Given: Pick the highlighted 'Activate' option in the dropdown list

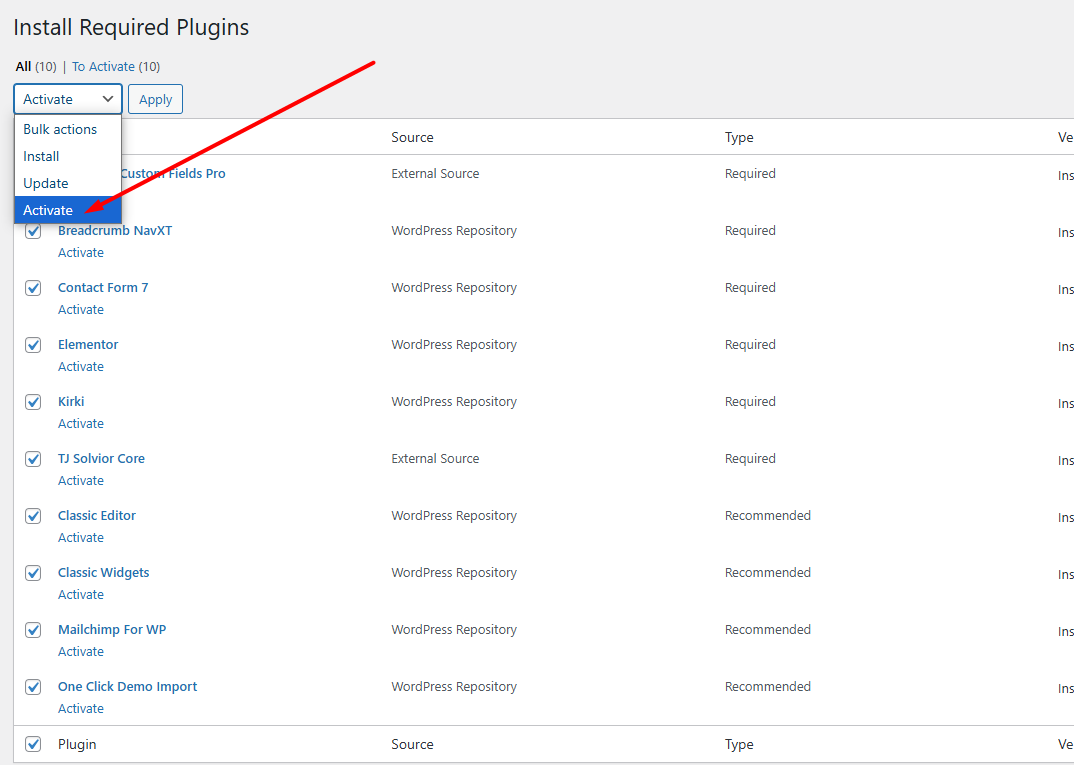Looking at the screenshot, I should 68,210.
